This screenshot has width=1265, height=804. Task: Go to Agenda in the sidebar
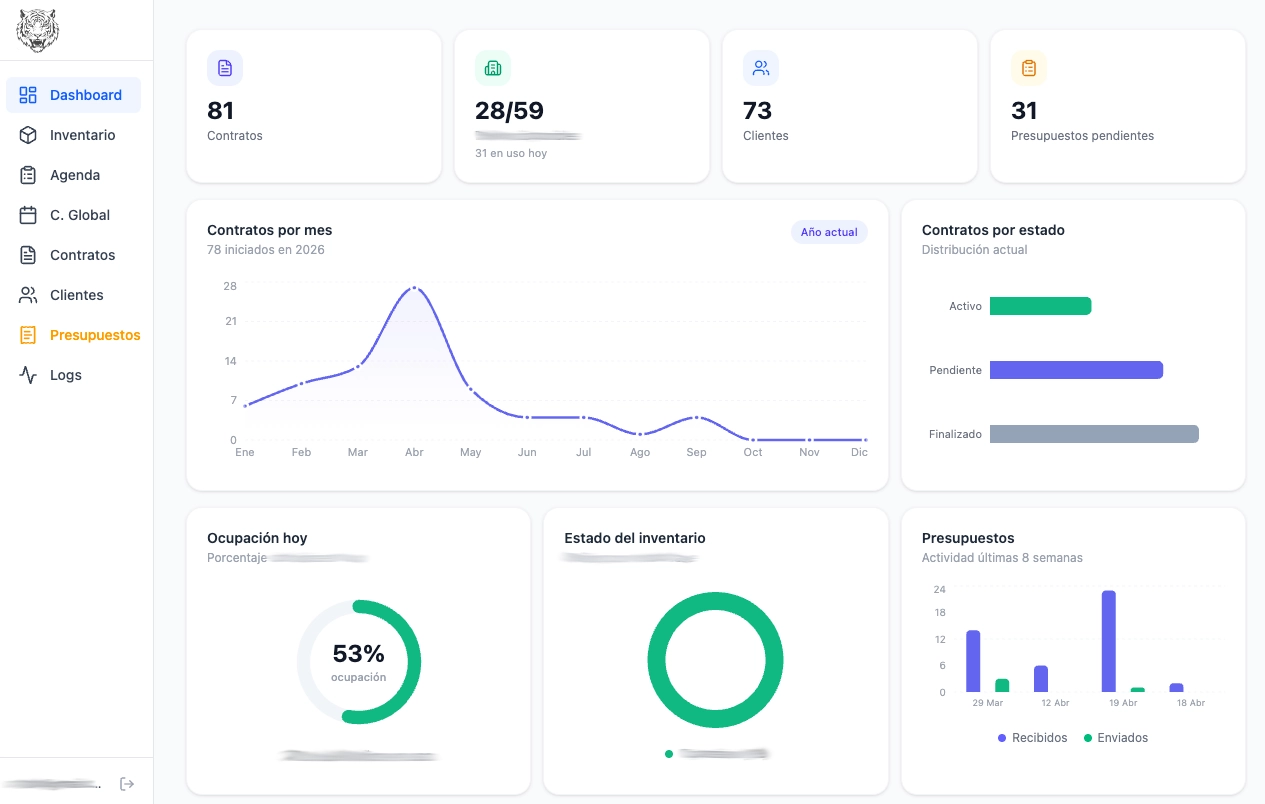[74, 175]
